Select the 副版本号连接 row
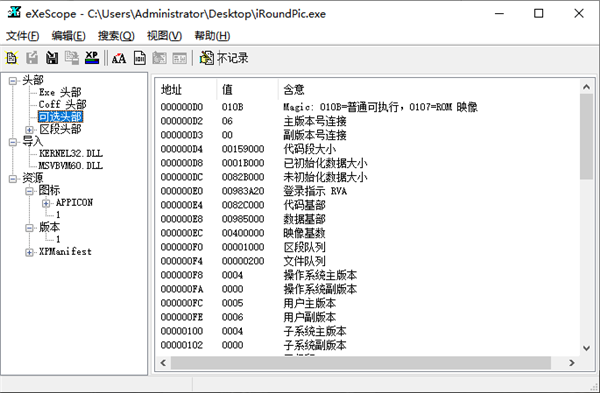This screenshot has height=393, width=600. coord(367,135)
